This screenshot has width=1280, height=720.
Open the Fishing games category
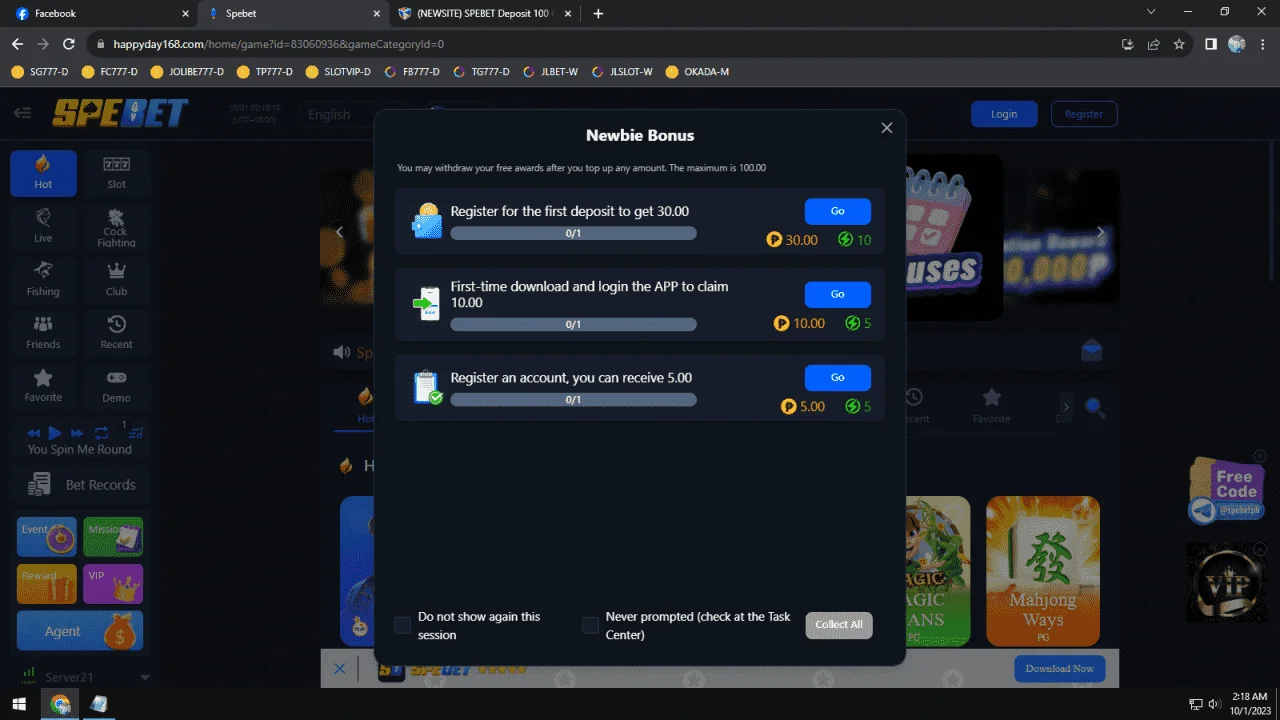click(x=43, y=279)
